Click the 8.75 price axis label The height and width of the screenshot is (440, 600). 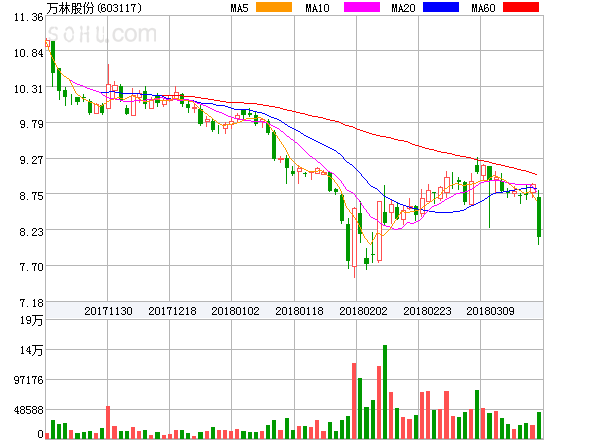click(31, 196)
